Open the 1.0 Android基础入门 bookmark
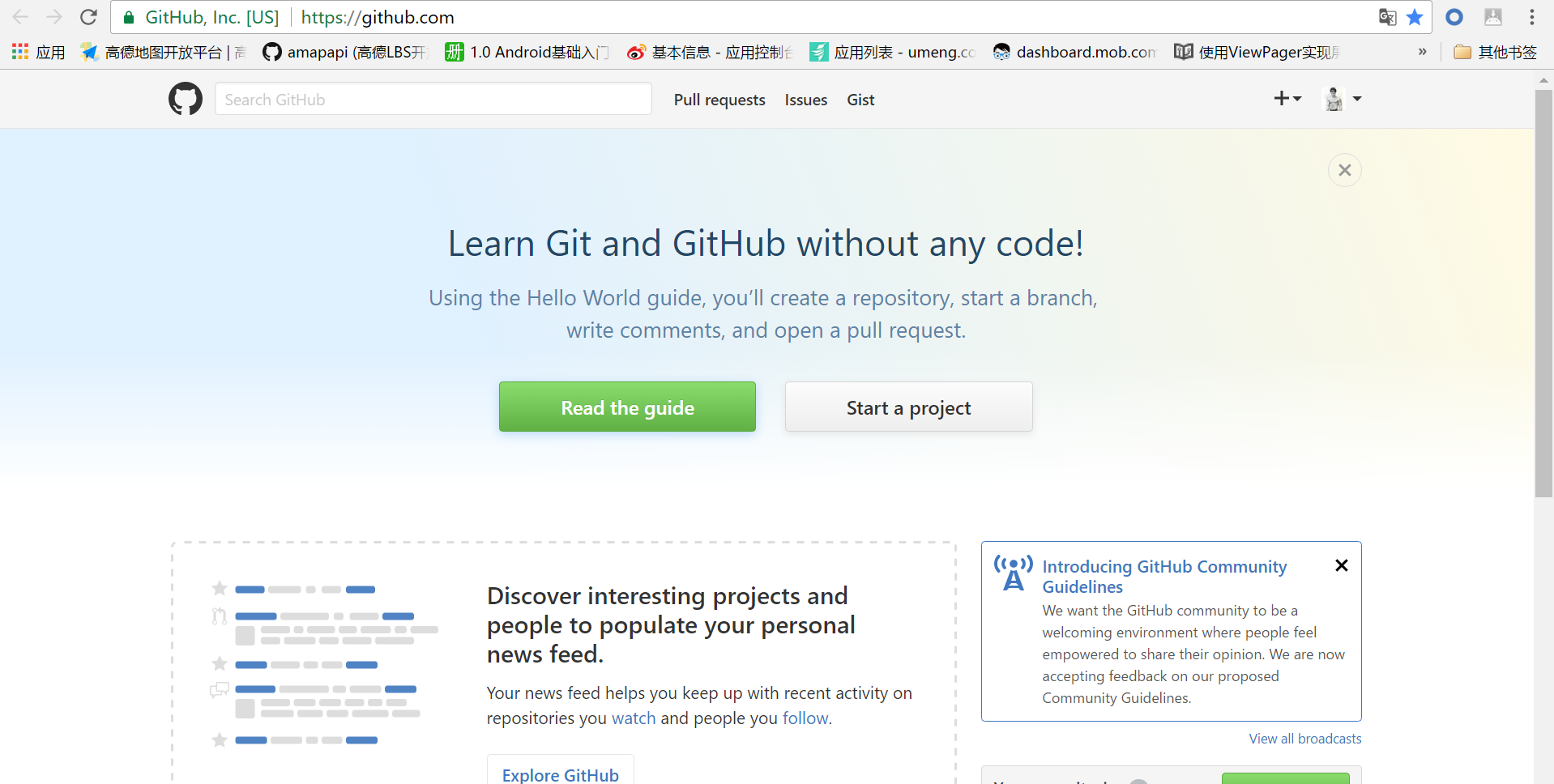The image size is (1554, 784). pos(527,52)
